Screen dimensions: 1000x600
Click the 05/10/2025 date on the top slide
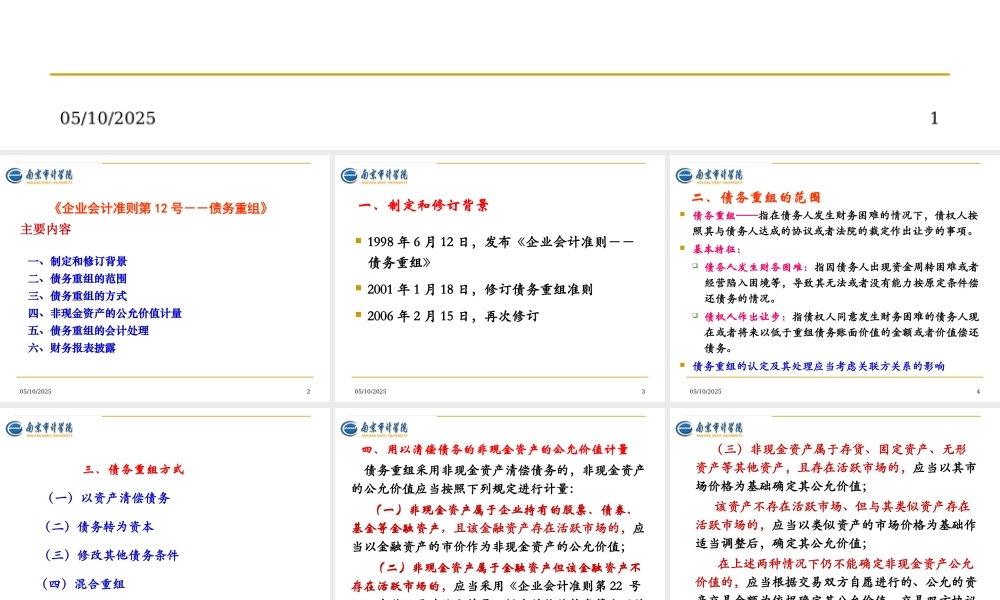coord(108,118)
